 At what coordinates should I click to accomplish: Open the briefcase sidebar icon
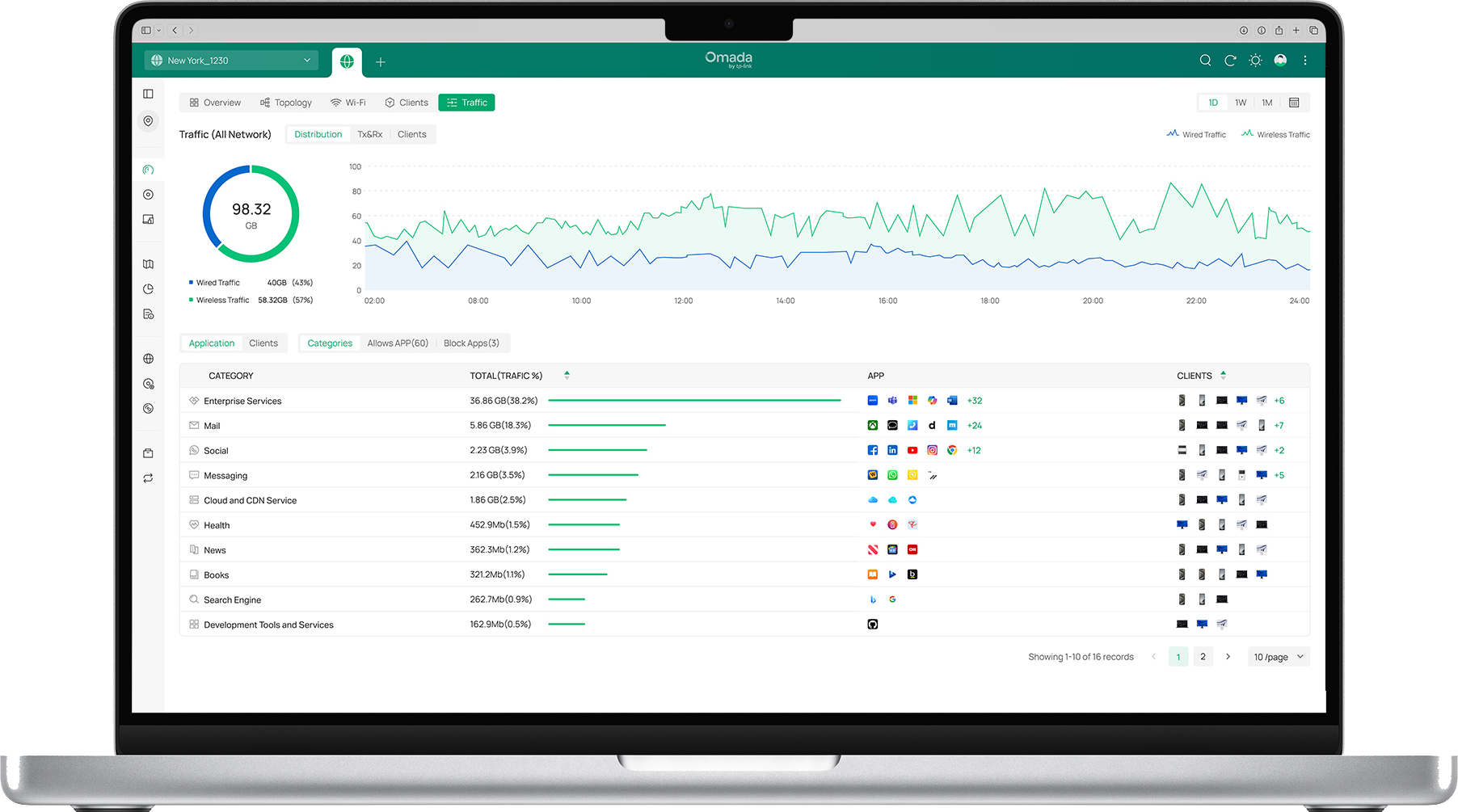tap(148, 453)
